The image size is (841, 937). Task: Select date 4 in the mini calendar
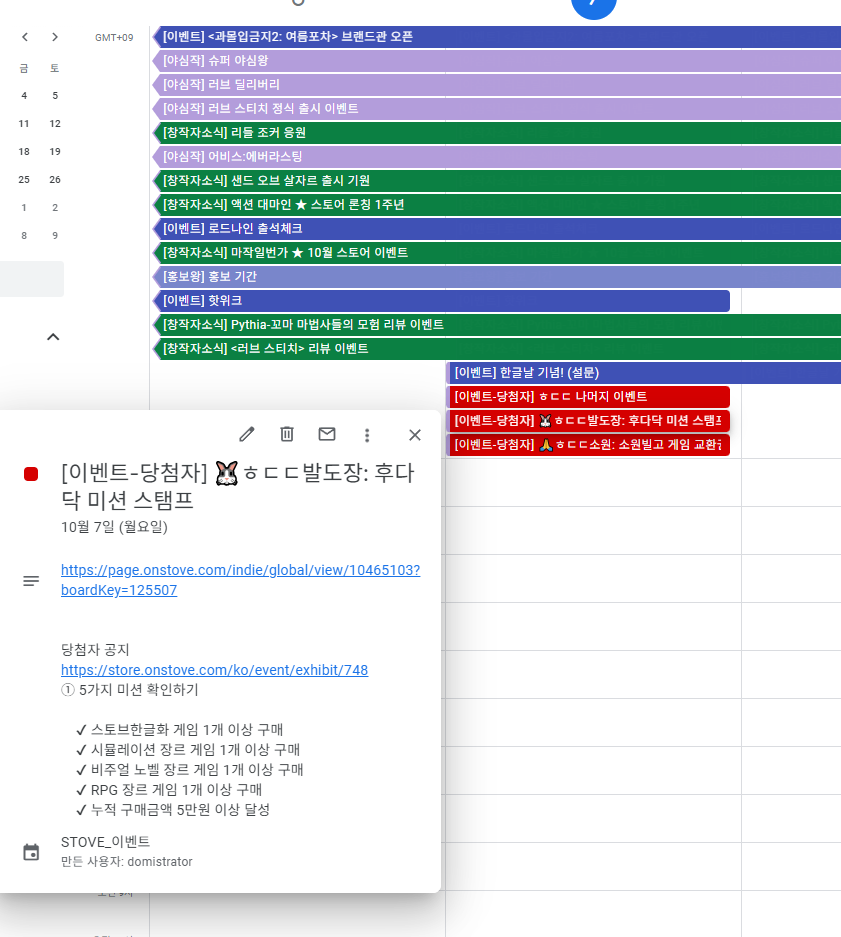24,96
